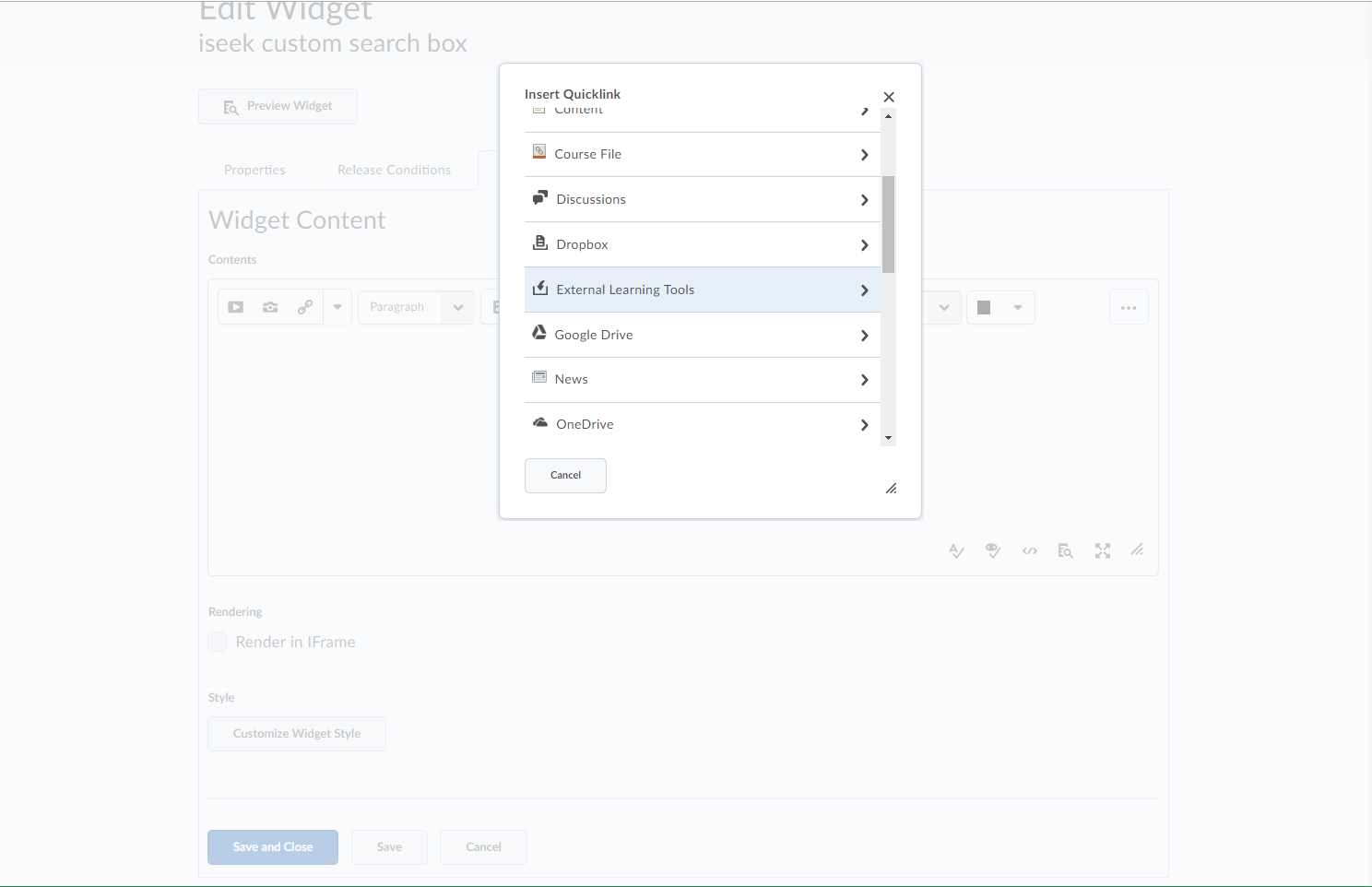Click Cancel in the Quicklink dialog
This screenshot has width=1372, height=887.
pyautogui.click(x=565, y=476)
